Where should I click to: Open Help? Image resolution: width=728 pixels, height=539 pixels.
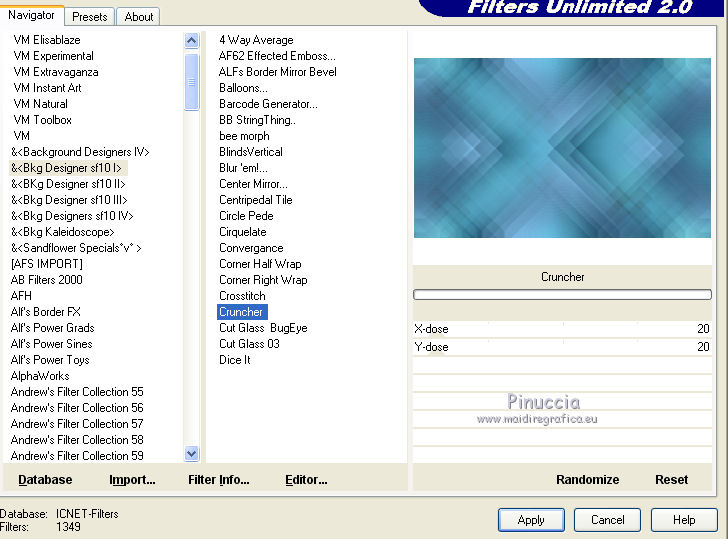[x=684, y=520]
